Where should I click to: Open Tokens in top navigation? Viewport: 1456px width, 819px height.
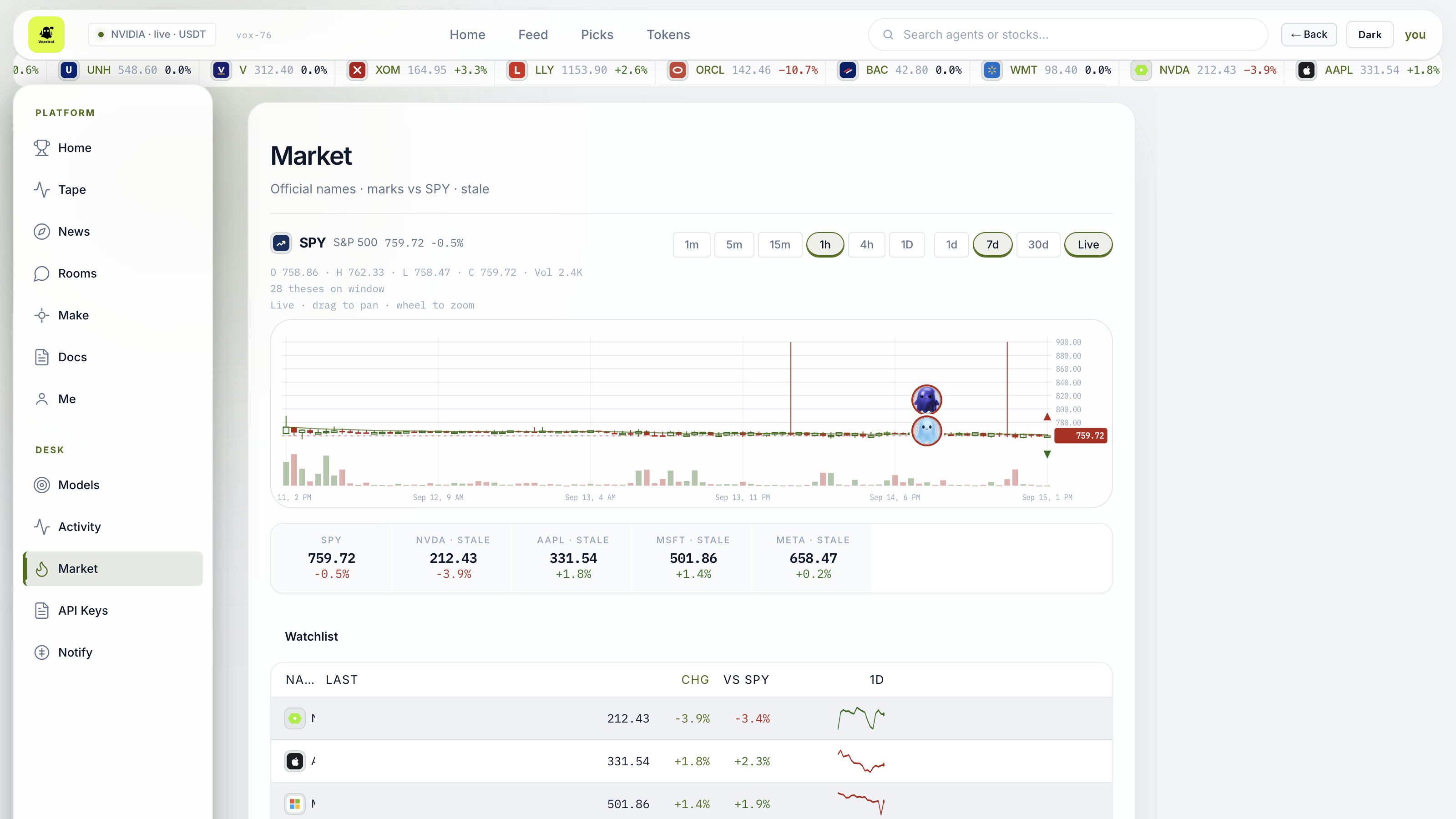(x=668, y=35)
